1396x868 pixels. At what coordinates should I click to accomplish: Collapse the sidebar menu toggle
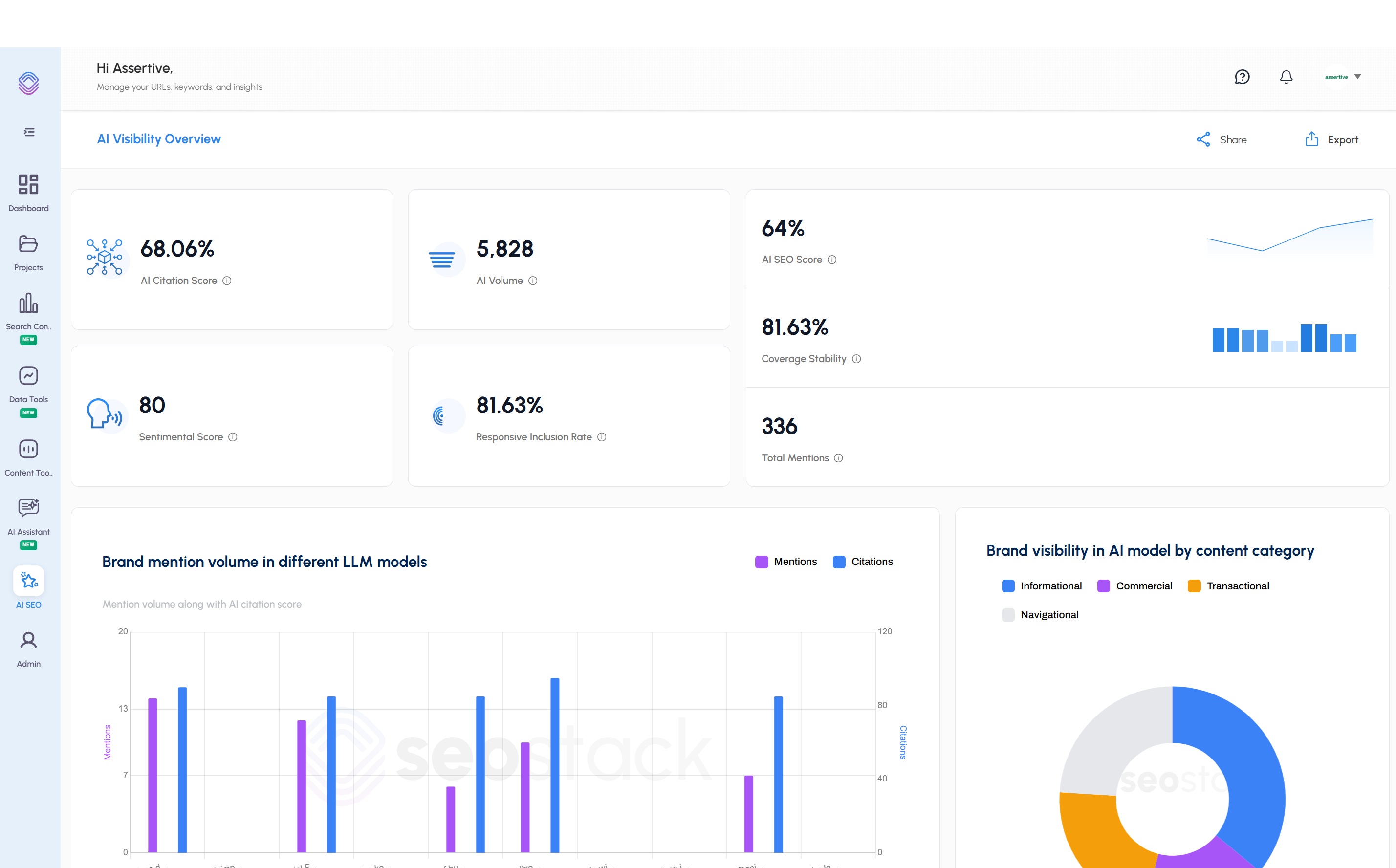click(29, 132)
